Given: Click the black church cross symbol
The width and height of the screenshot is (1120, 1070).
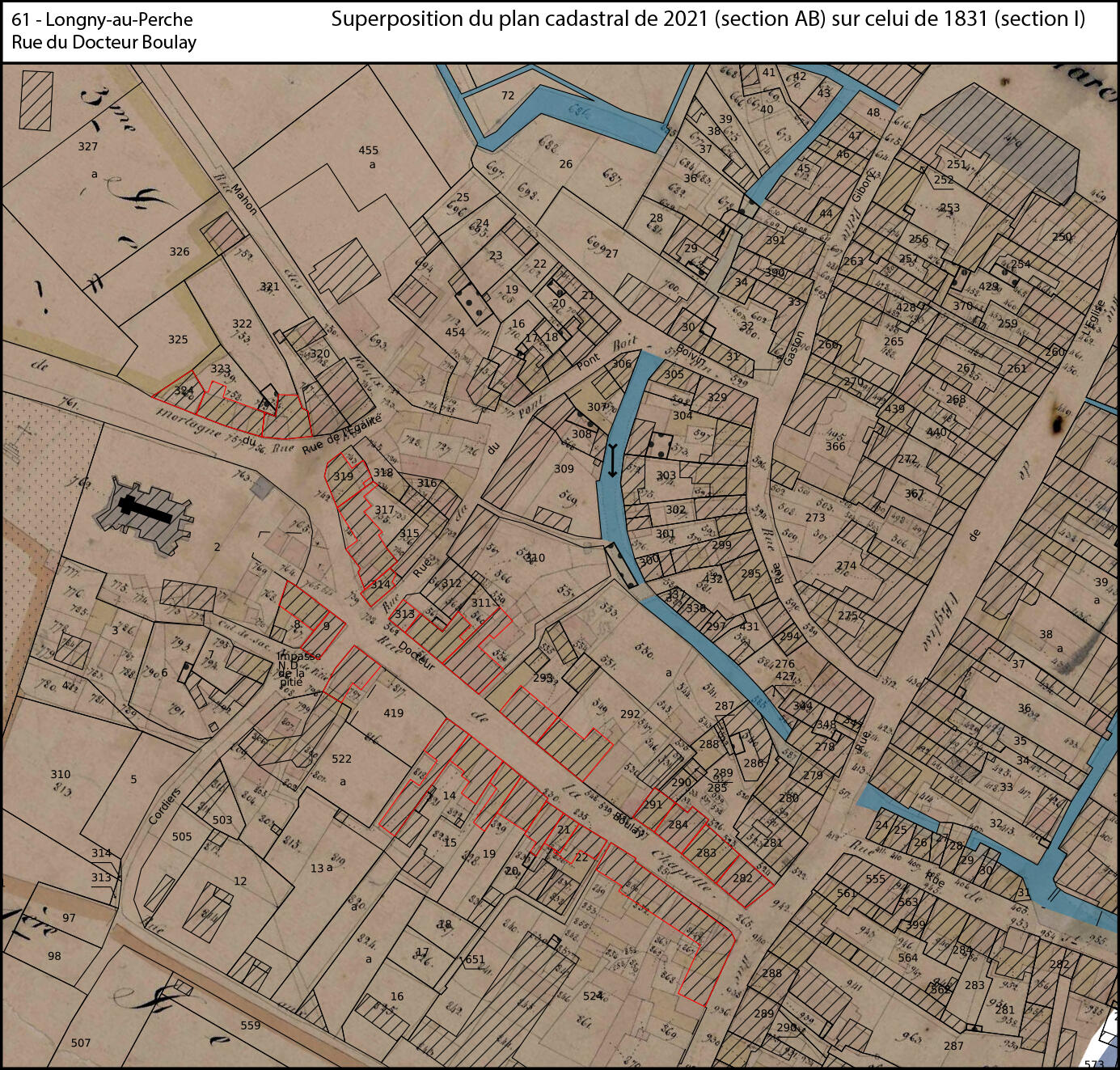Looking at the screenshot, I should (x=145, y=510).
